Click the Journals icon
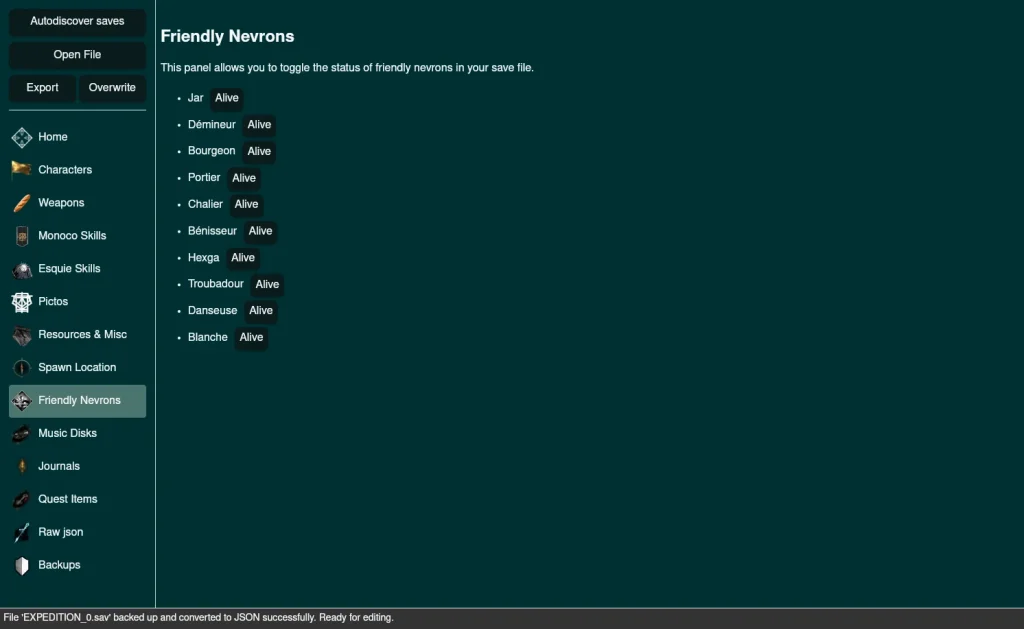This screenshot has height=629, width=1024. click(x=22, y=467)
